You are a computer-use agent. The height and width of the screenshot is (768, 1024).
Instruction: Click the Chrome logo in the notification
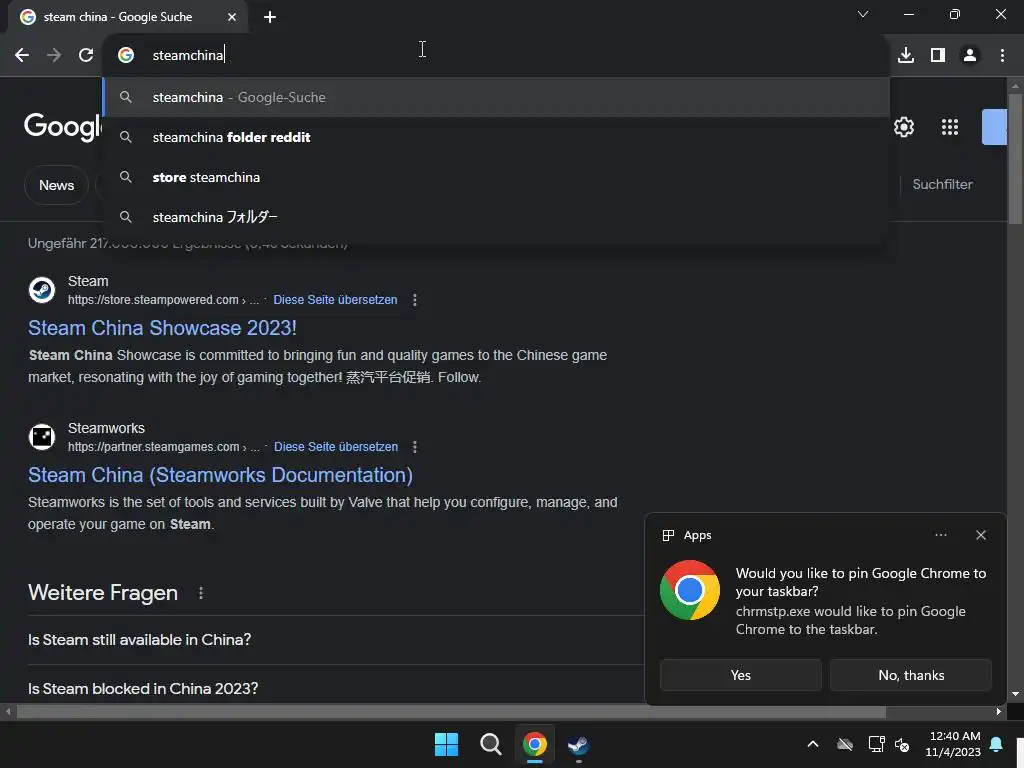click(x=690, y=590)
